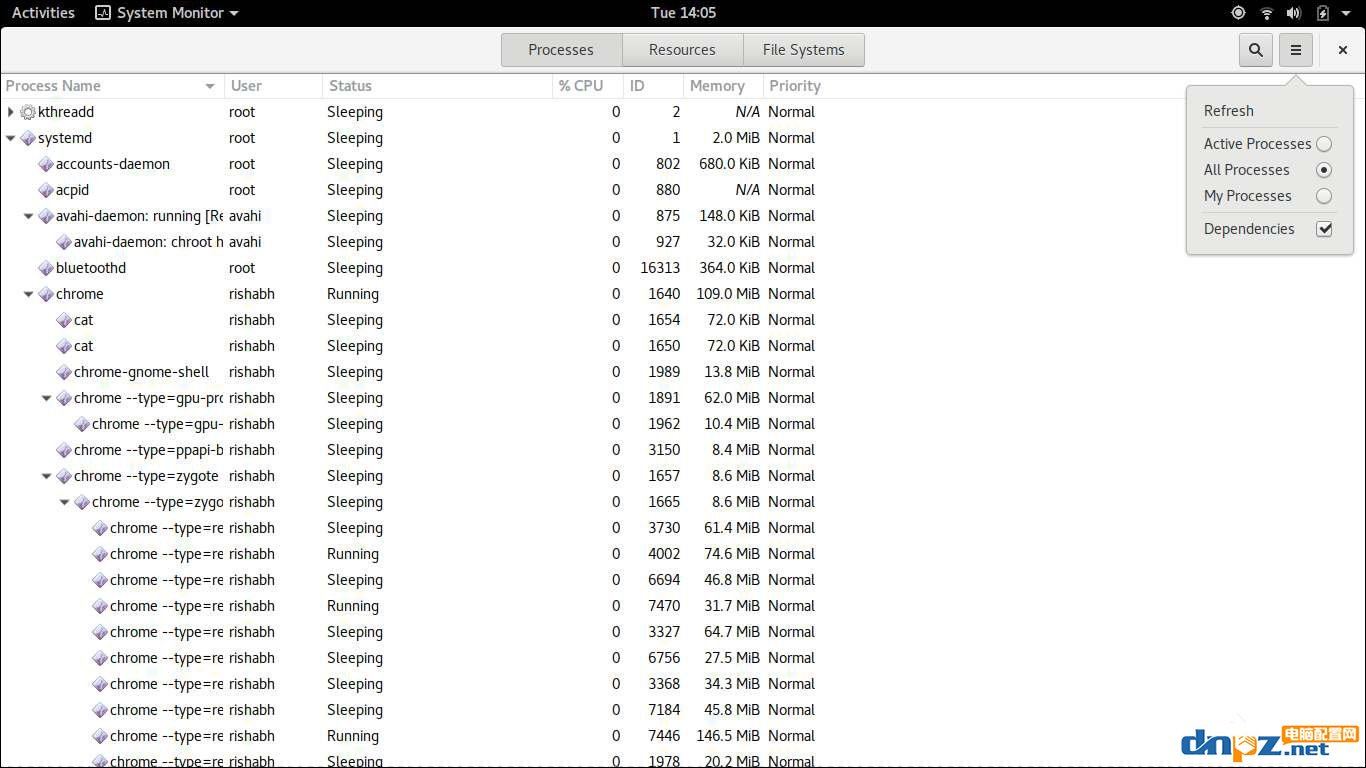
Task: Switch to the Resources tab
Action: click(x=682, y=50)
